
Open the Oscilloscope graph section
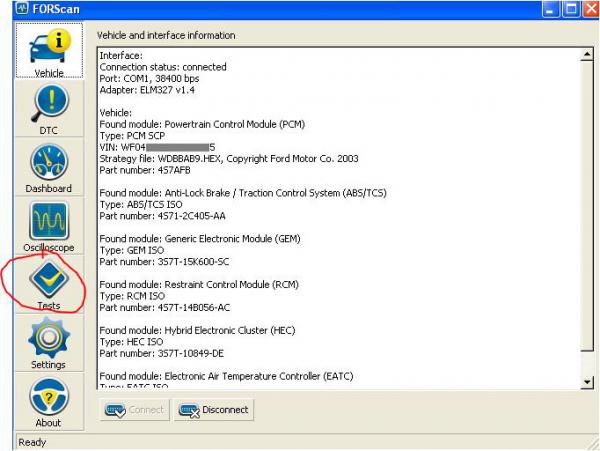(x=48, y=227)
